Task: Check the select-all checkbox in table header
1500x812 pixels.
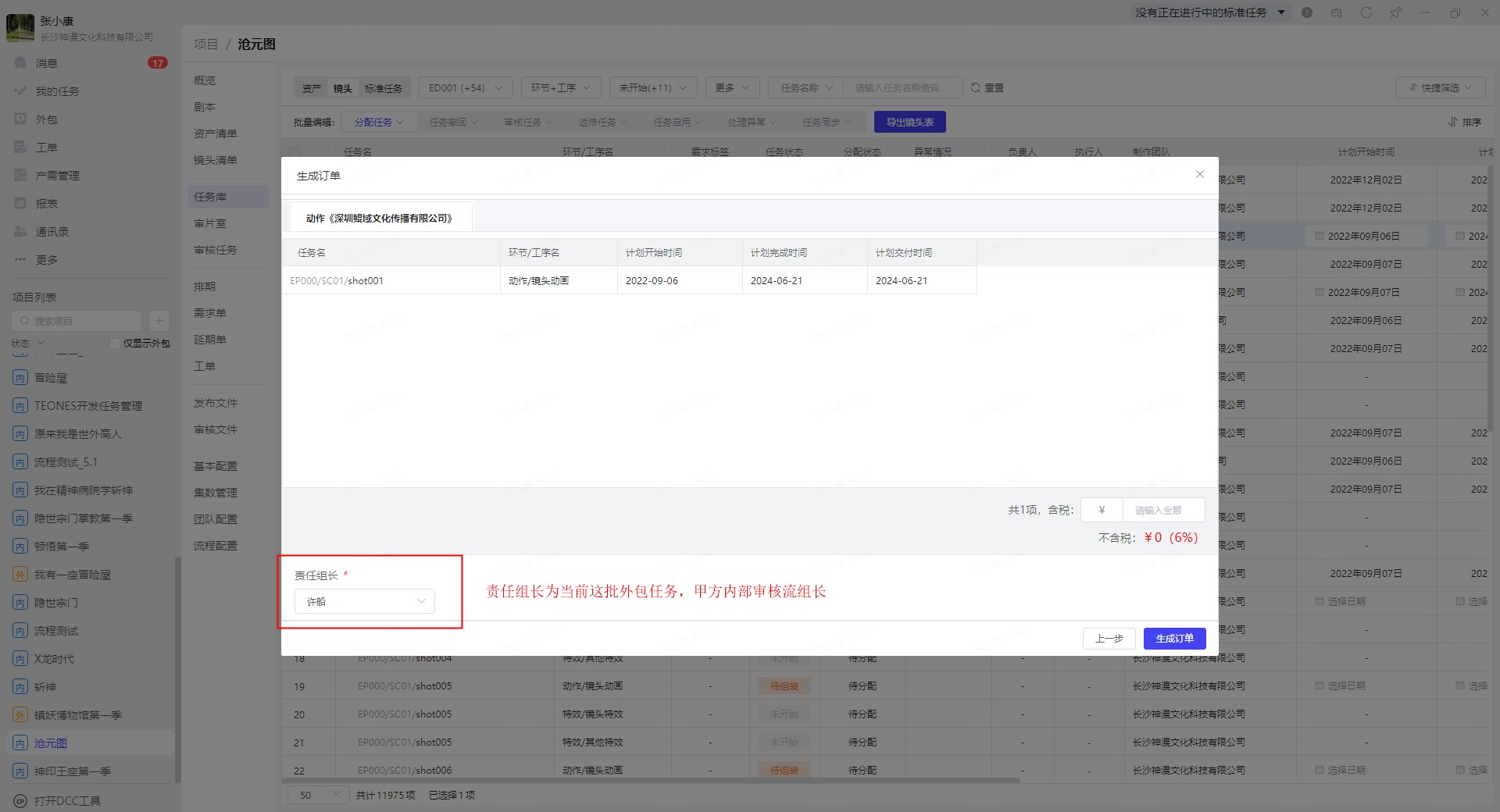Action: point(295,152)
